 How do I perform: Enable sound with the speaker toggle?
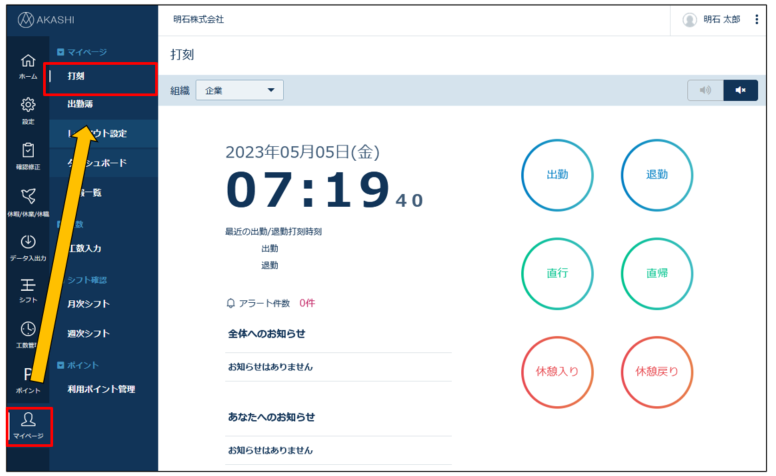[x=705, y=90]
